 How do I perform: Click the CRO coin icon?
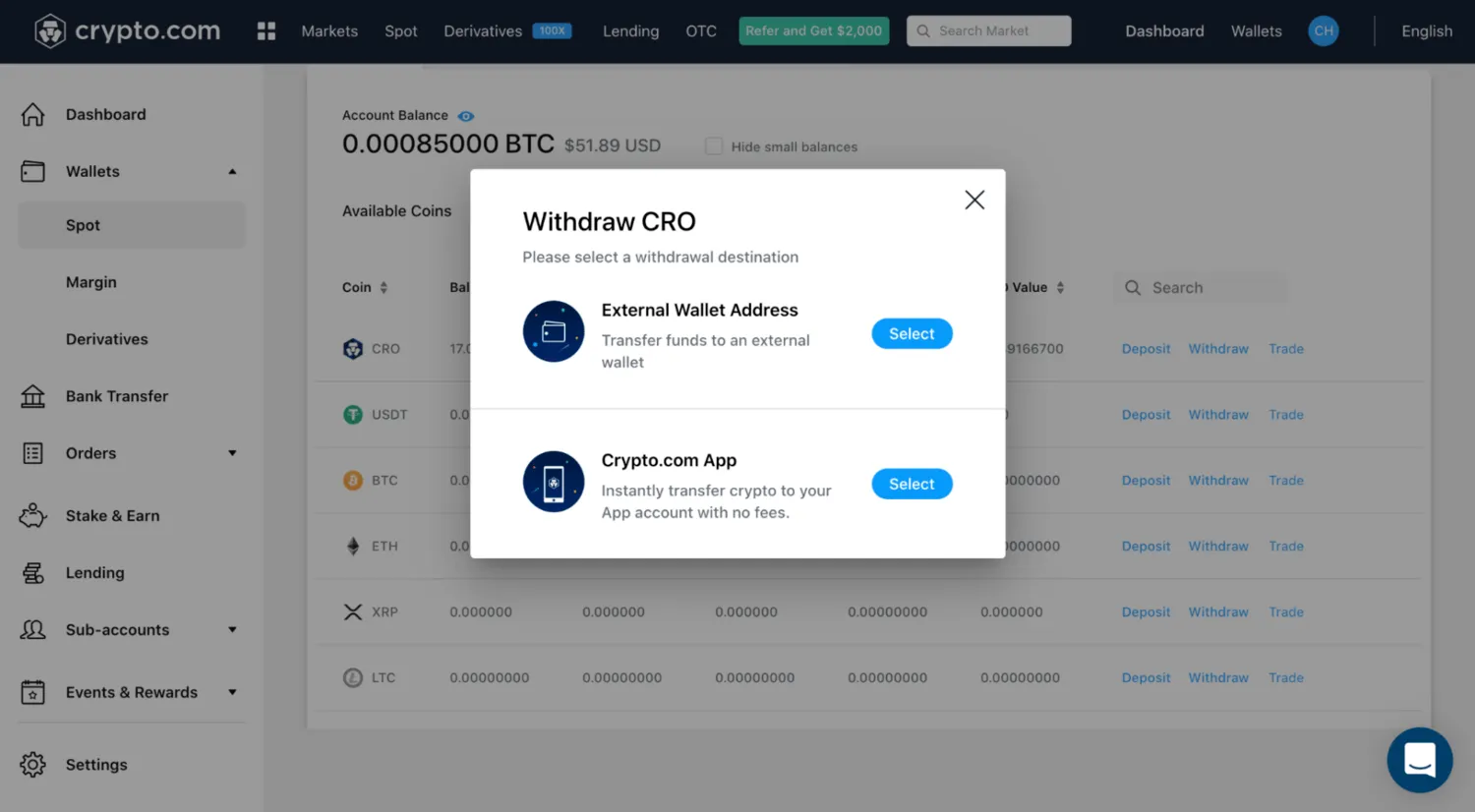coord(353,349)
